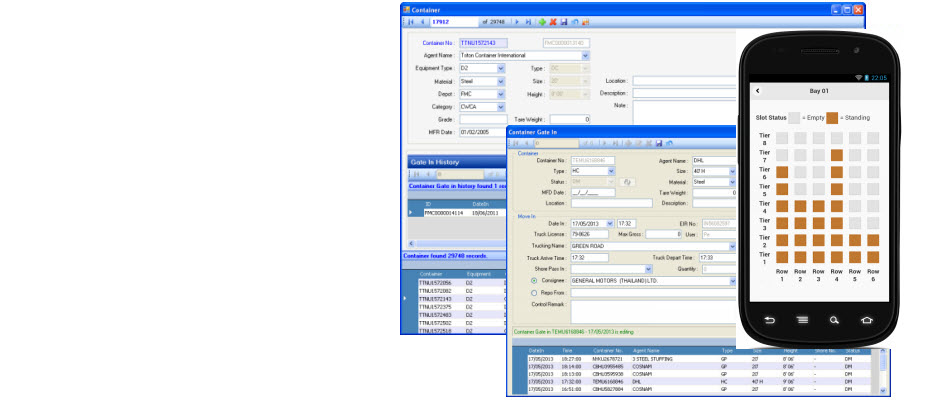
Task: Open the Date In calendar dropdown
Action: click(609, 224)
